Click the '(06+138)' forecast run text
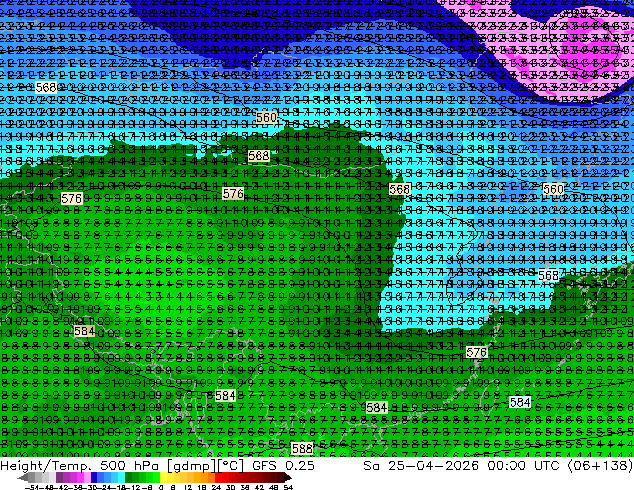Image resolution: width=634 pixels, height=490 pixels. click(x=600, y=466)
